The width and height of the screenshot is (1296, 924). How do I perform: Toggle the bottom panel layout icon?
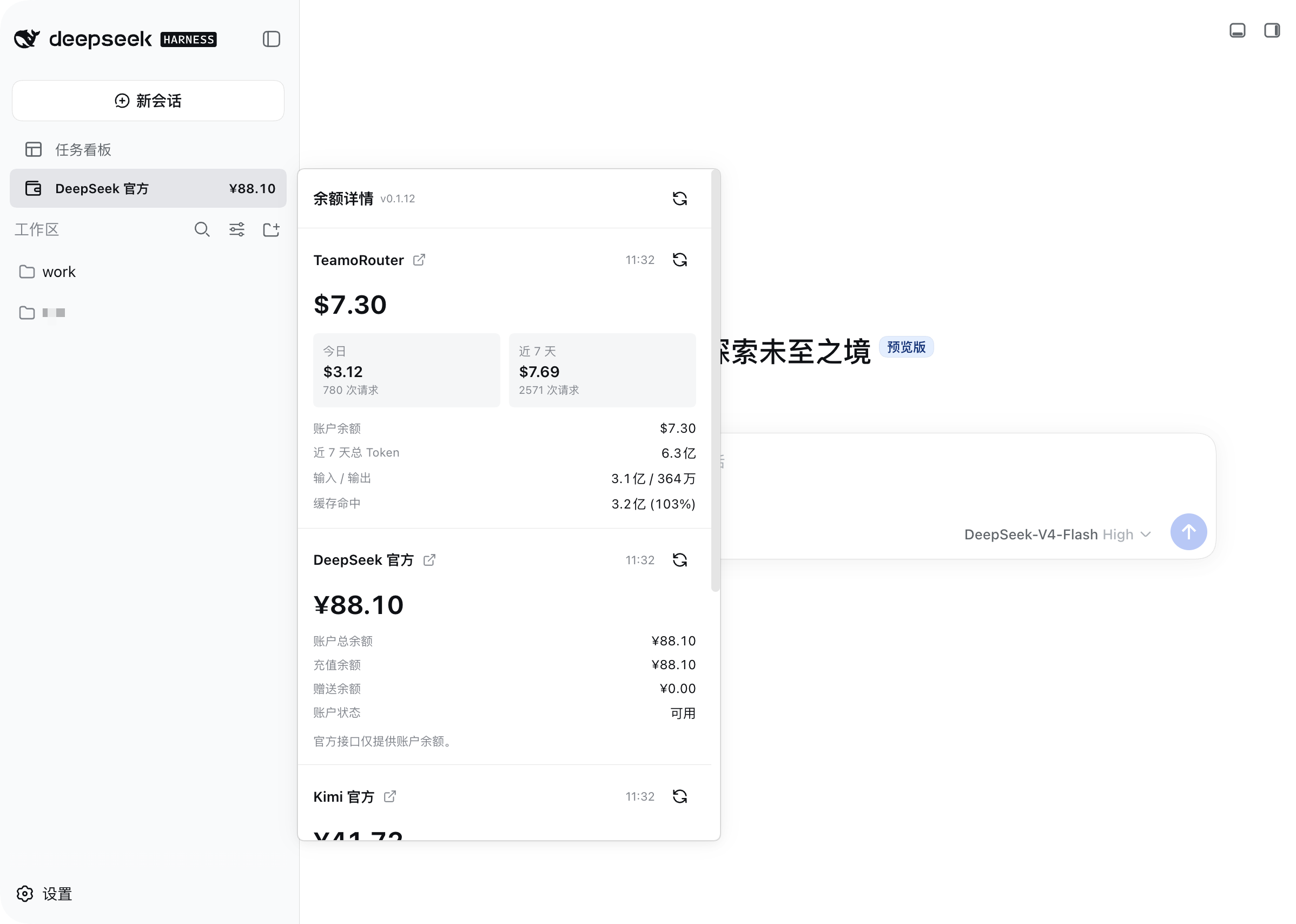1237,30
